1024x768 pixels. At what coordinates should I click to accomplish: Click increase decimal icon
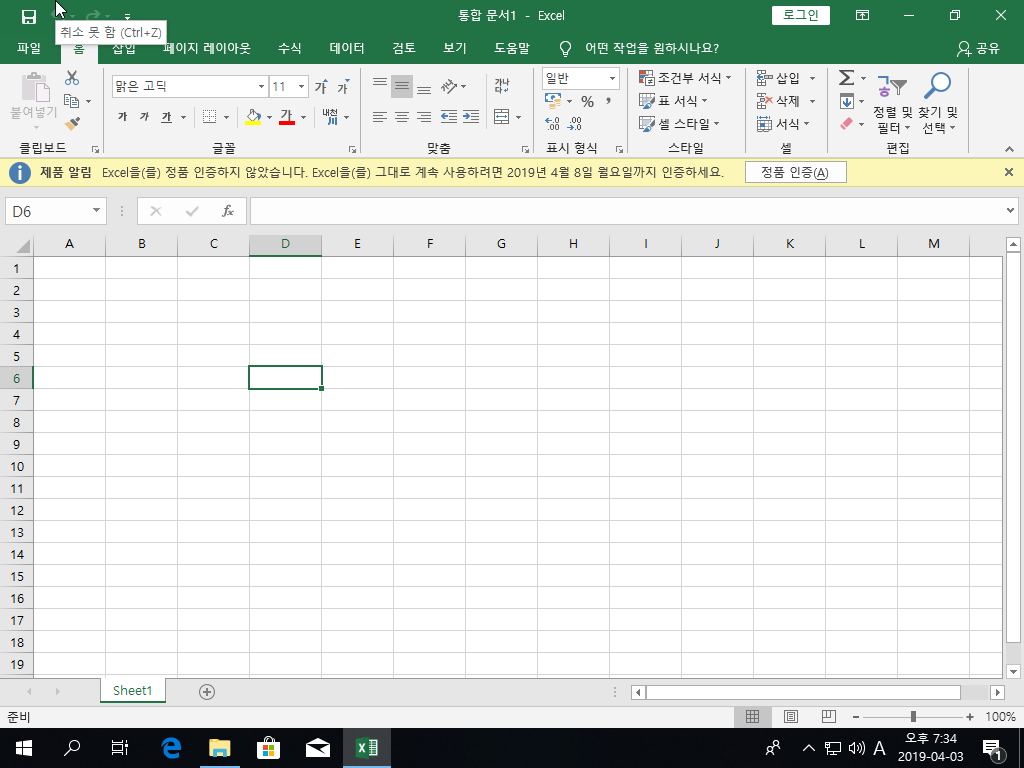552,123
